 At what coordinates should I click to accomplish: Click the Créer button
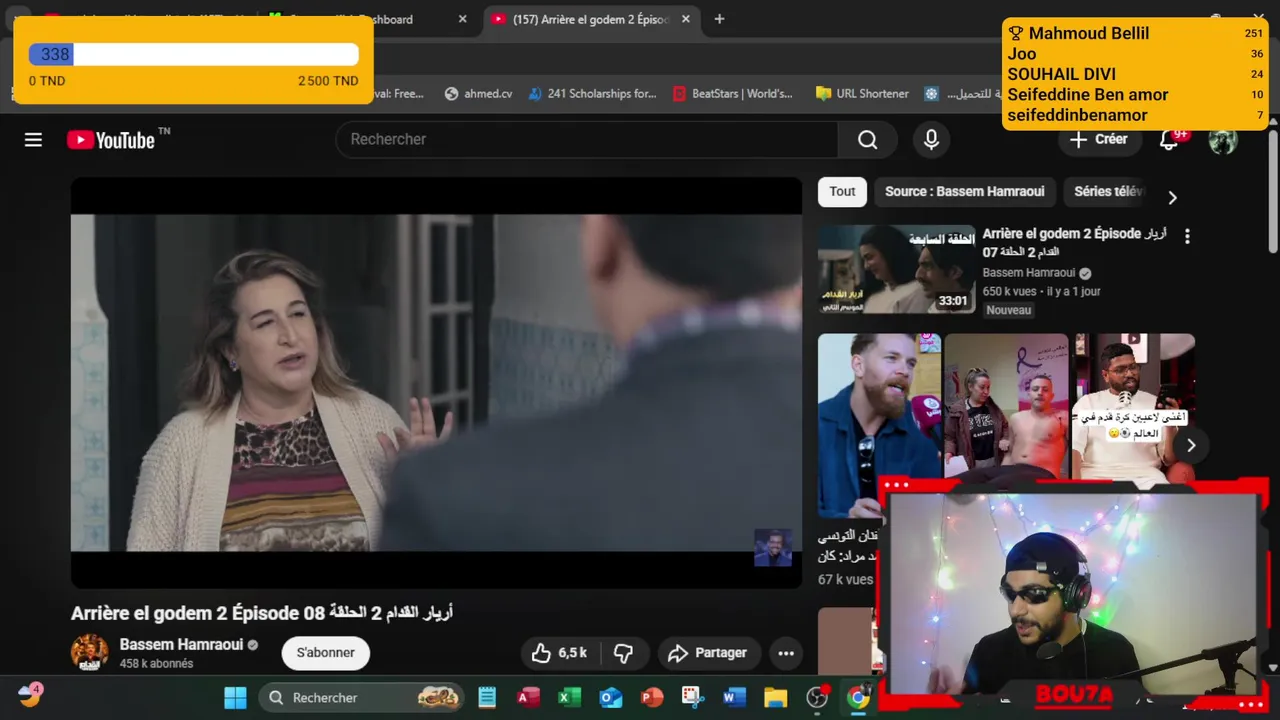coord(1098,140)
